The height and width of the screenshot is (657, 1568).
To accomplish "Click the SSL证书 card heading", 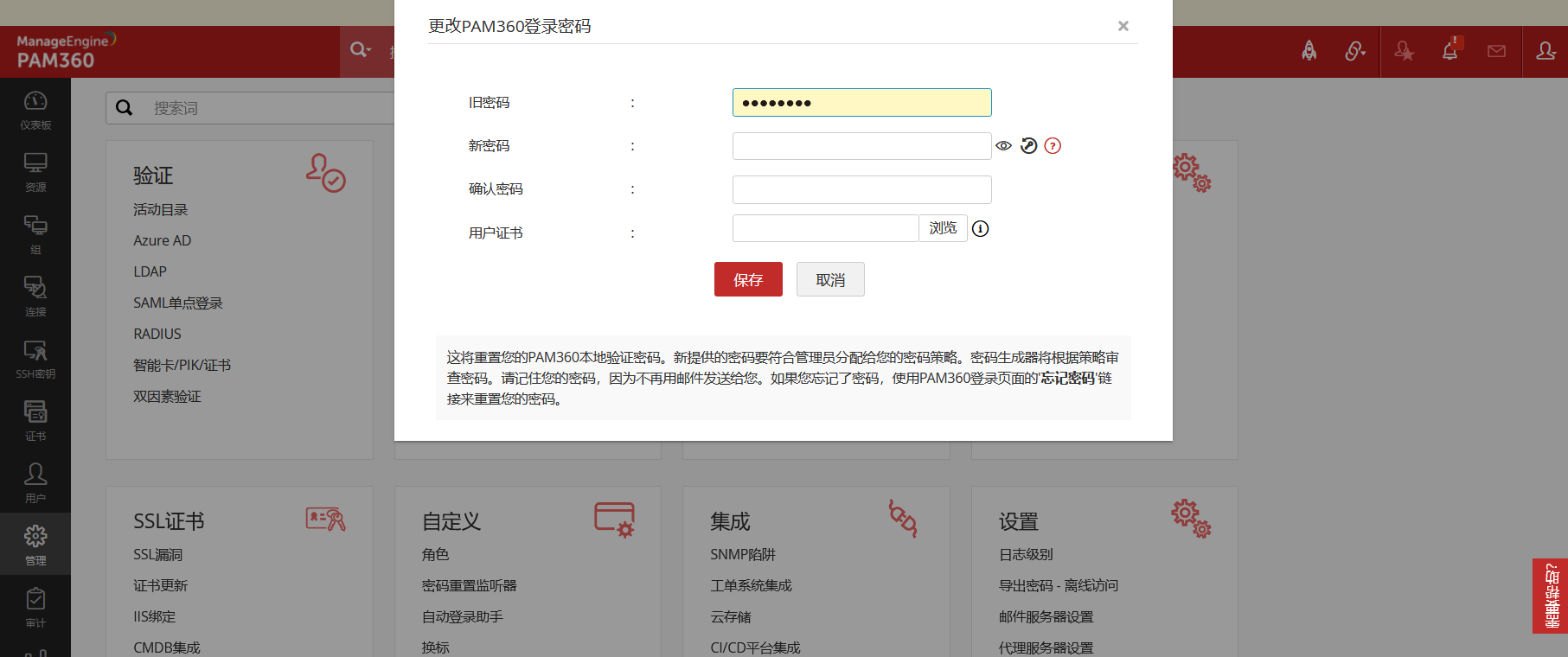I will [x=169, y=521].
